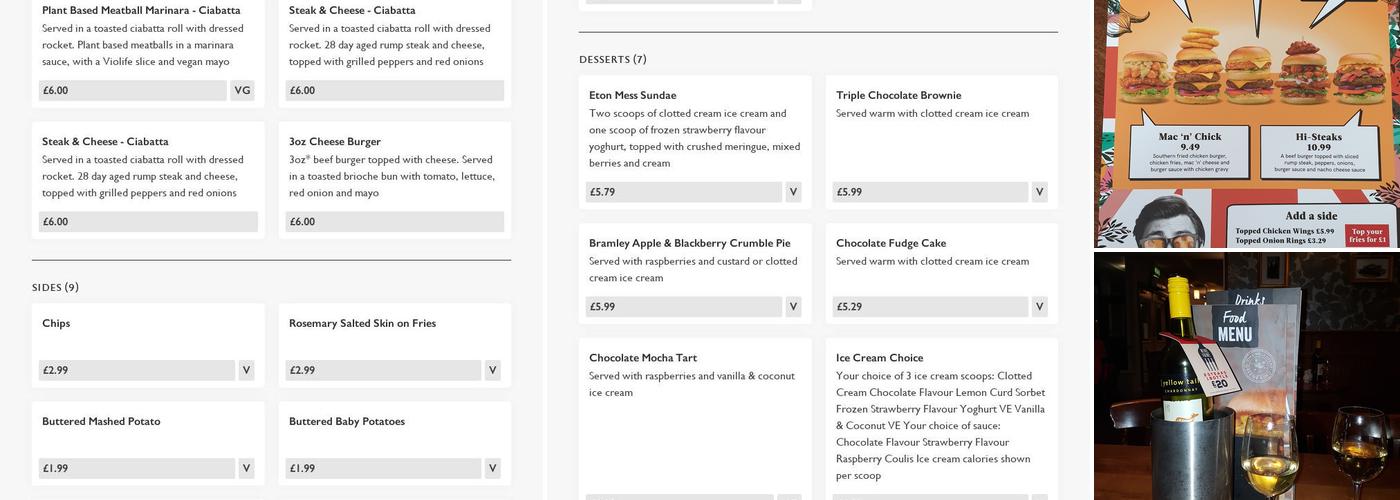Image resolution: width=1400 pixels, height=500 pixels.
Task: Click the V badge on Eton Mess Sundae
Action: coord(793,192)
